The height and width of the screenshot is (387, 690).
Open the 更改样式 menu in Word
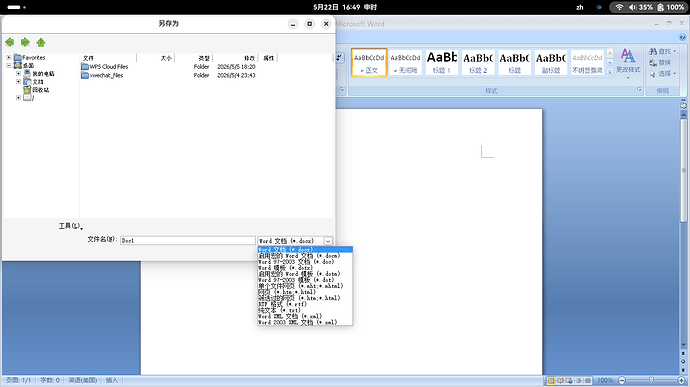[628, 63]
